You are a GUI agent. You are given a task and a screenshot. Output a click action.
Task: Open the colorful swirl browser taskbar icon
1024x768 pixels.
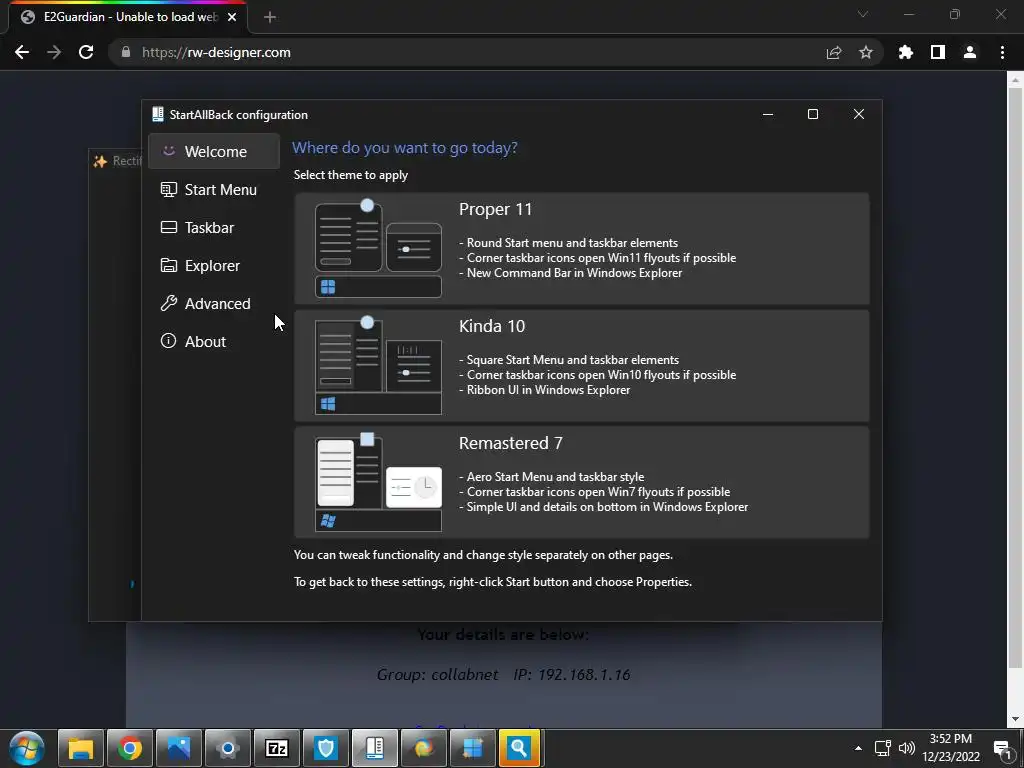[424, 748]
